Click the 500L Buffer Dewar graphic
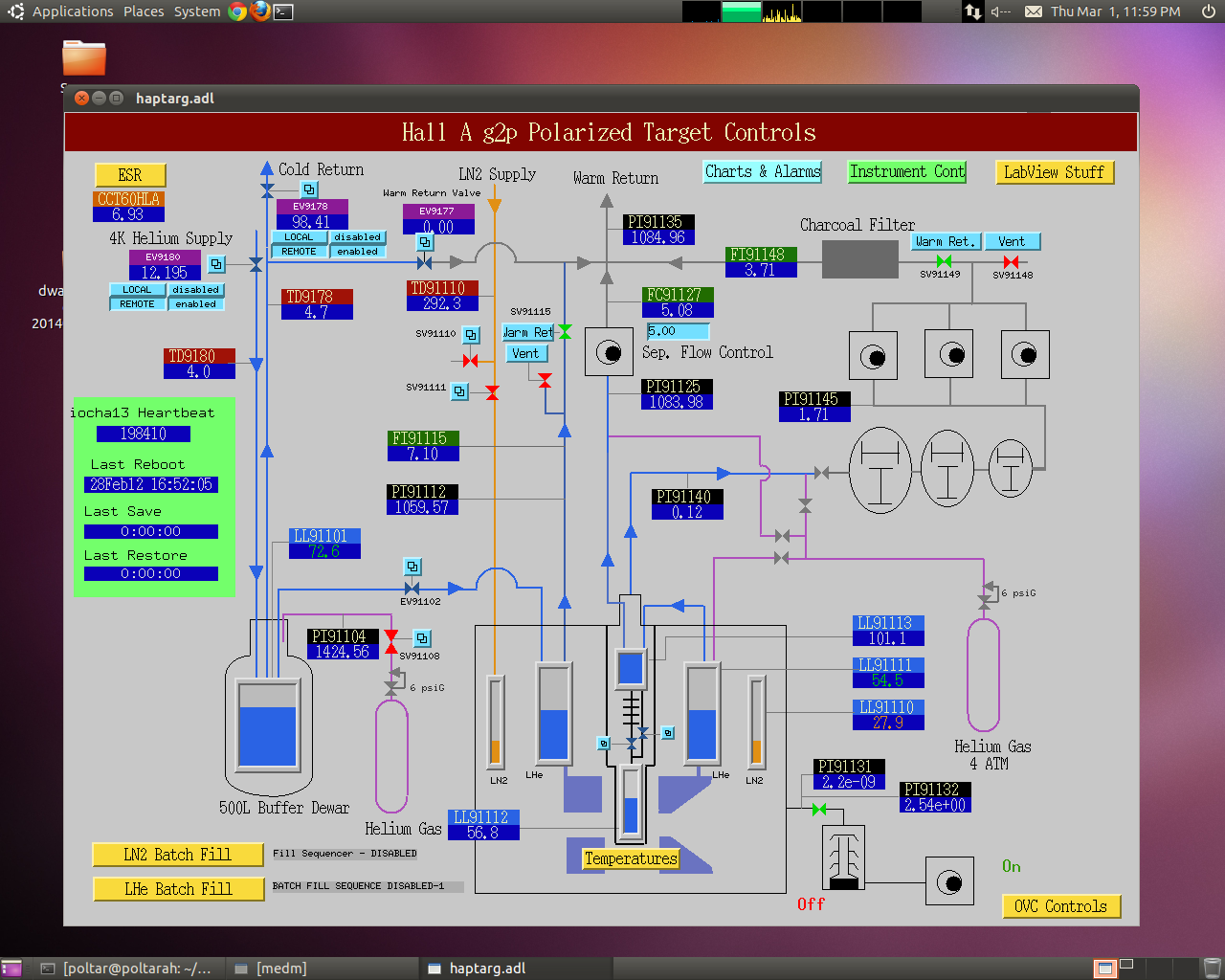The image size is (1225, 980). (x=268, y=708)
